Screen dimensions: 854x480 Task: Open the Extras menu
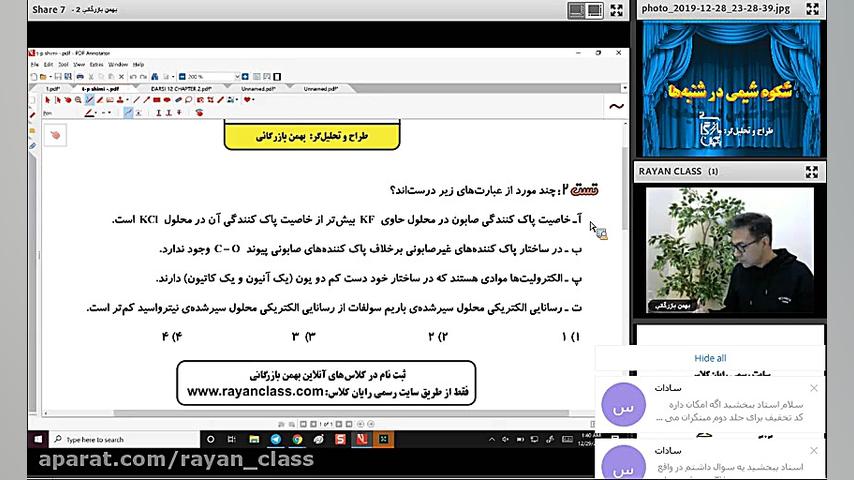click(x=96, y=64)
